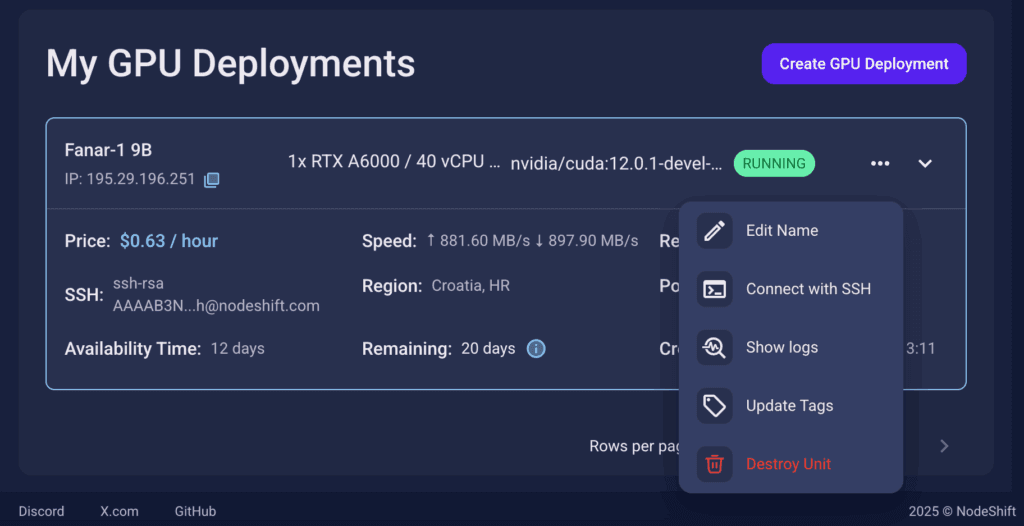Click the RUNNING status badge
The image size is (1024, 526).
774,163
